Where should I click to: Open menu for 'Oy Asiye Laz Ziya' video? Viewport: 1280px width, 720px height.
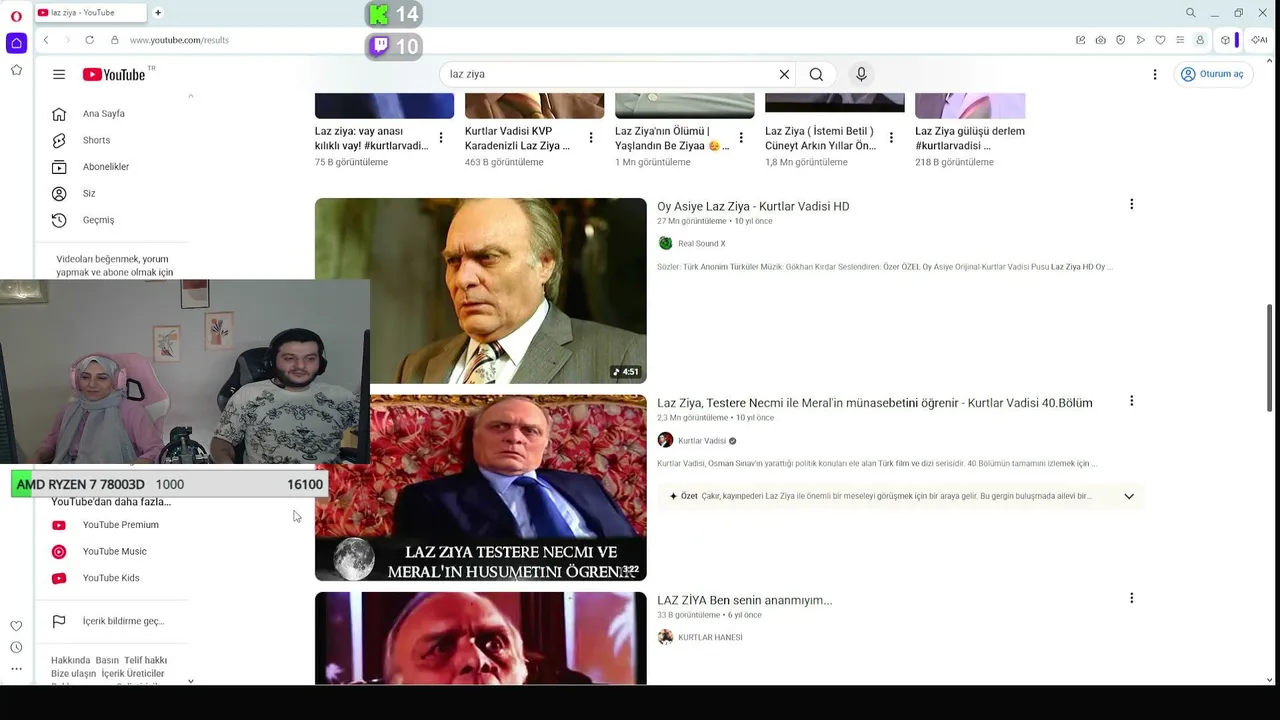point(1131,204)
